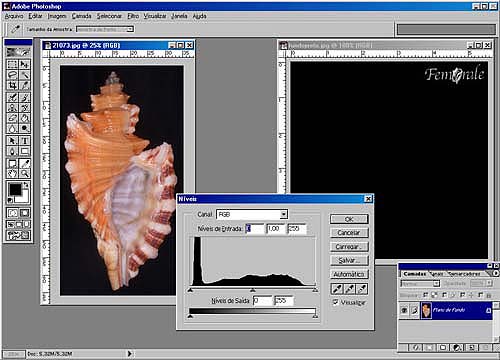Screen dimensions: 500x360
Task: Switch to Quick Mask mode
Action: click(25, 213)
